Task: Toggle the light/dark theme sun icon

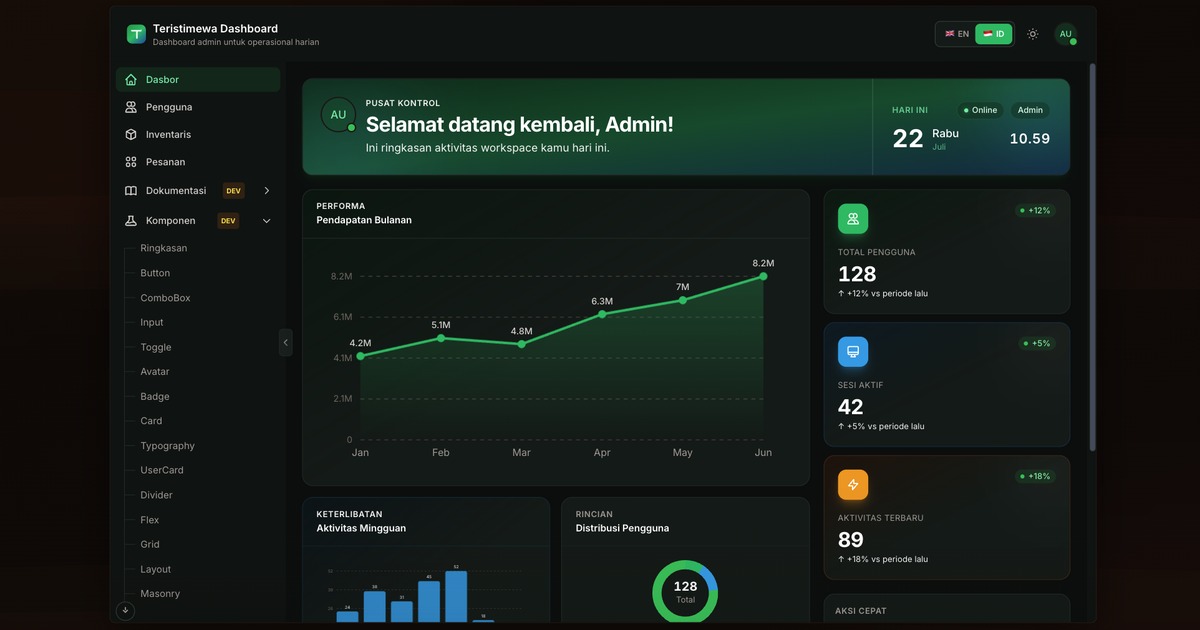Action: click(x=1033, y=34)
